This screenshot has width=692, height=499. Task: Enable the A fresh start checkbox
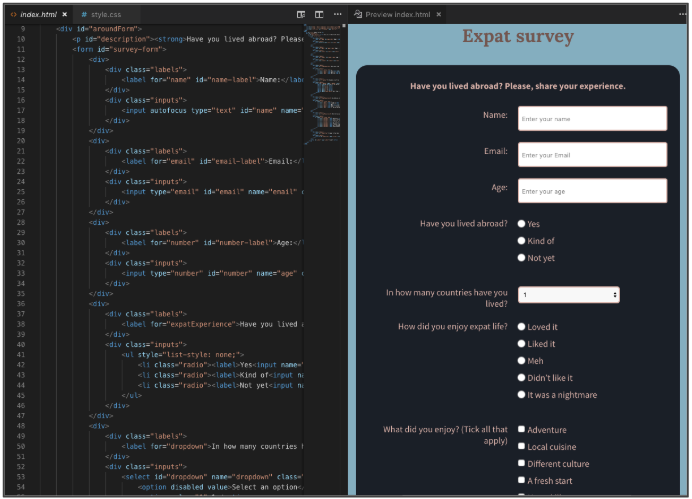click(521, 480)
